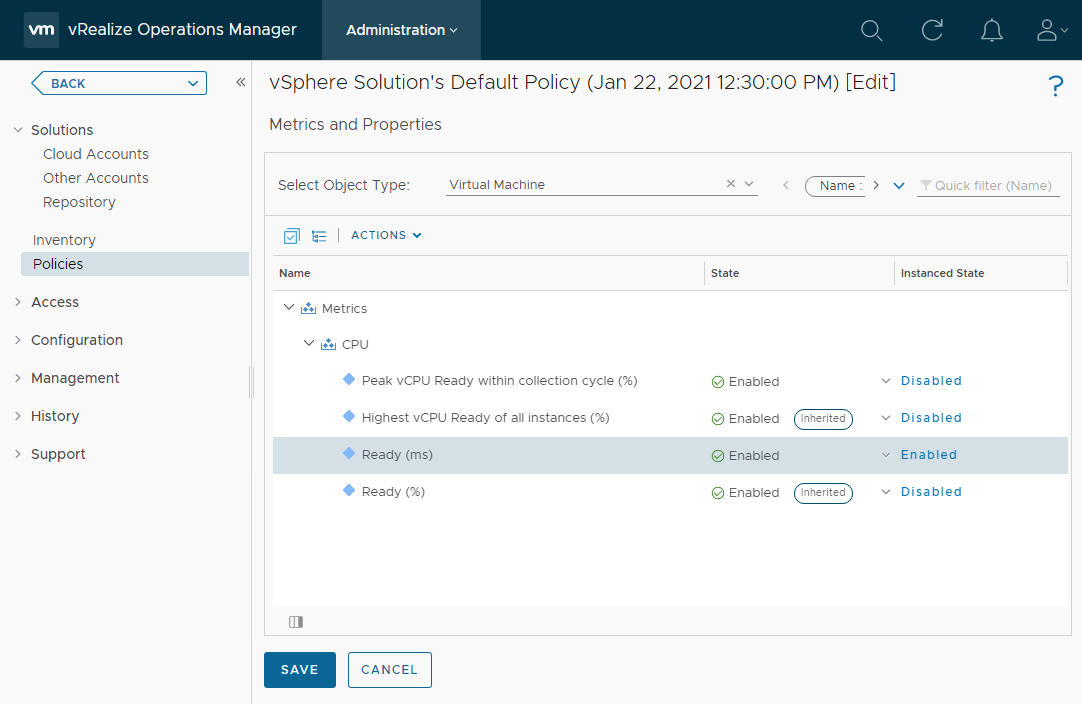Click the SAVE button
This screenshot has height=704, width=1082.
[299, 670]
